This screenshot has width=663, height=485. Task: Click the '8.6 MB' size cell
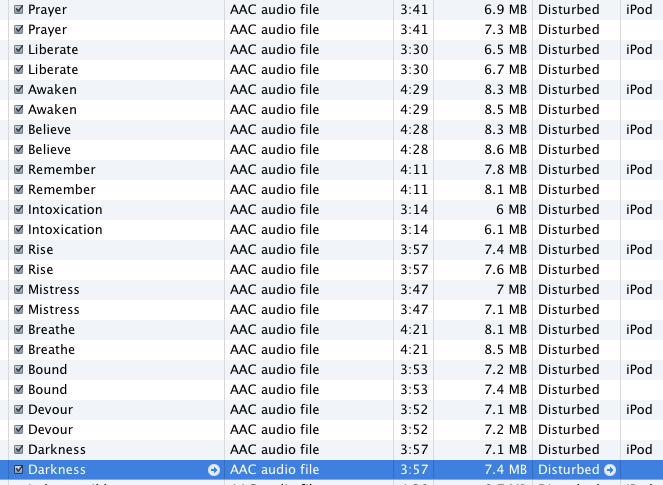pos(505,149)
